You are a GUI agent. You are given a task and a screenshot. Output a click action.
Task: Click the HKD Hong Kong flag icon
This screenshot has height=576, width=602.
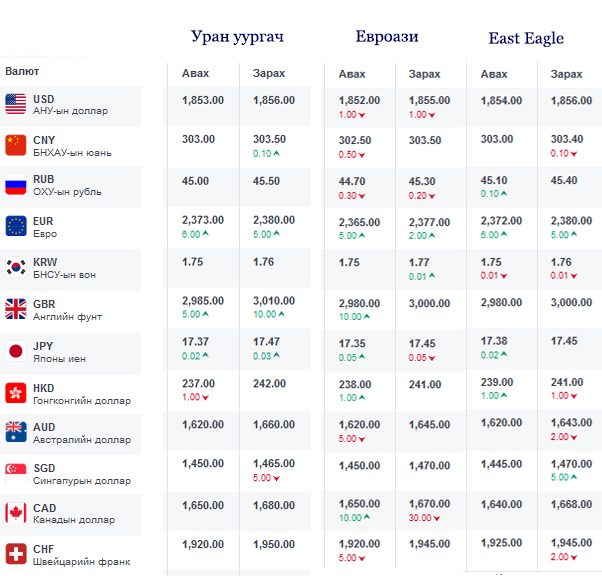coord(15,391)
